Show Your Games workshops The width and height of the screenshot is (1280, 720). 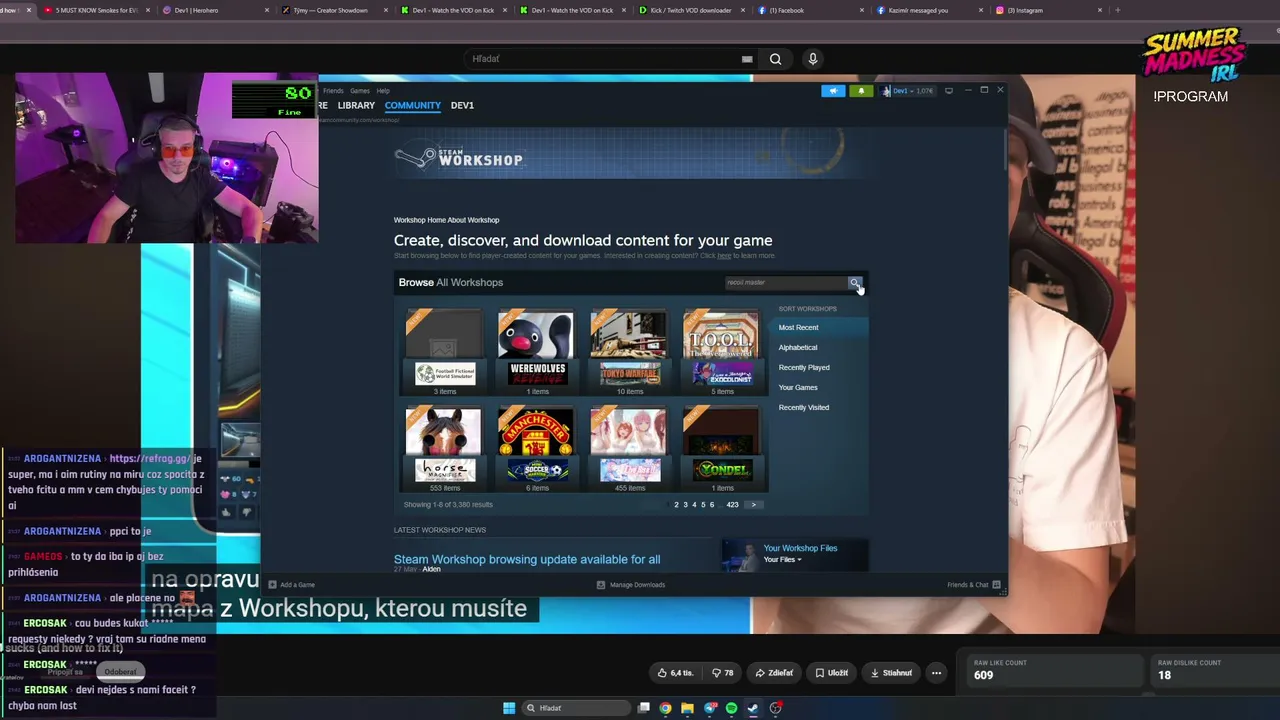click(798, 387)
